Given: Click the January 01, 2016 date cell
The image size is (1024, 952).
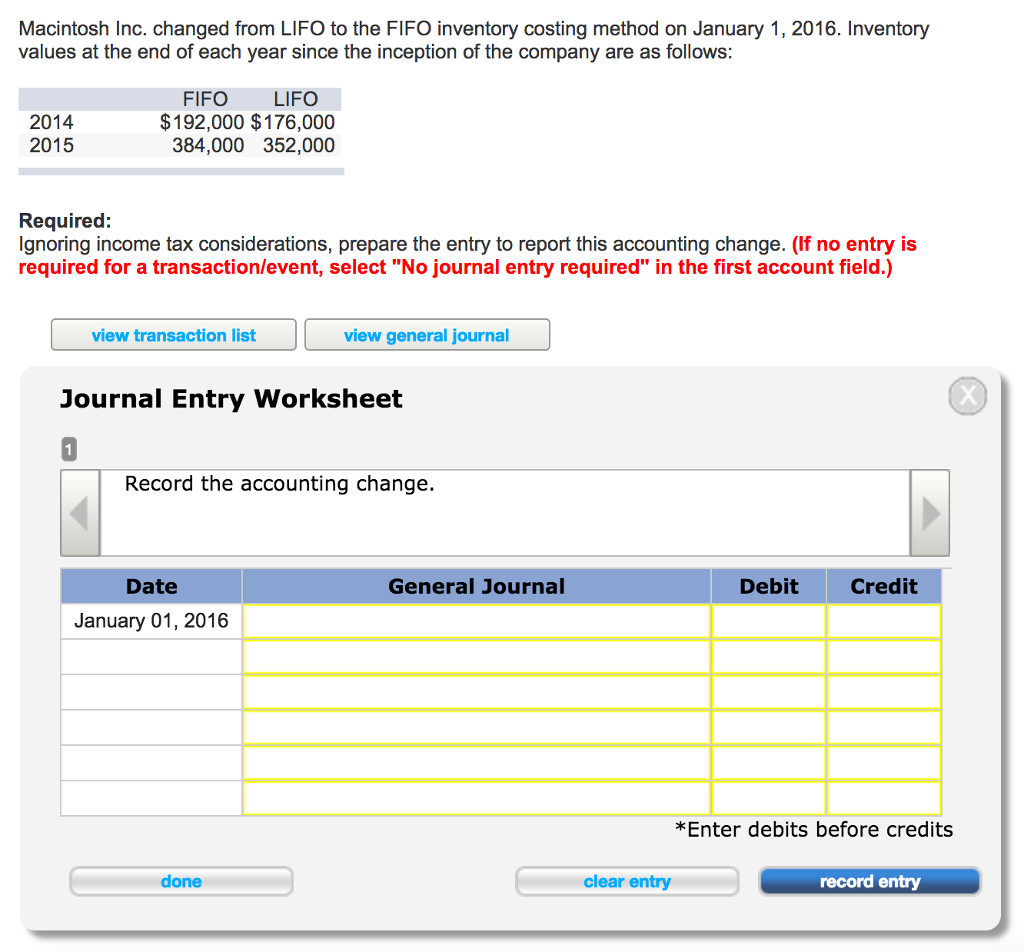Looking at the screenshot, I should click(x=152, y=621).
